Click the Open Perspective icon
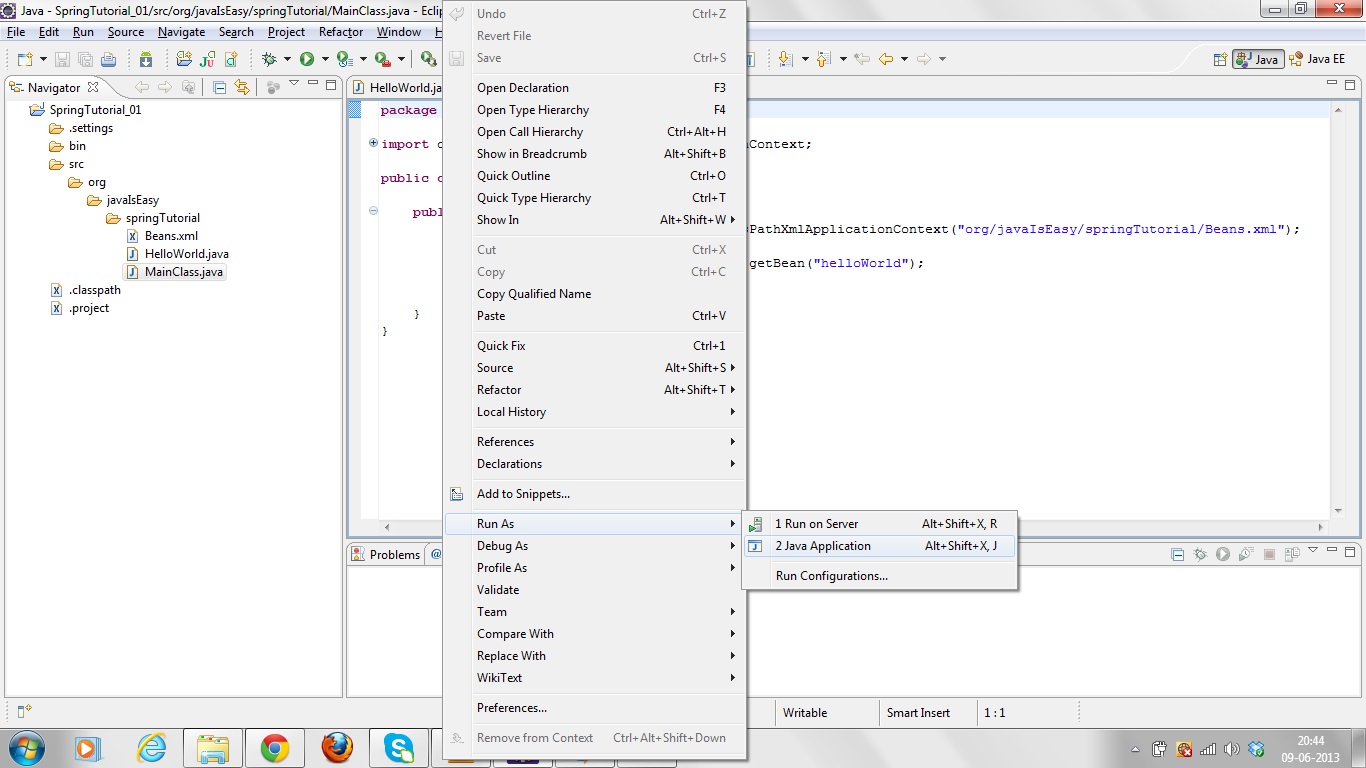The image size is (1366, 768). (x=1220, y=59)
